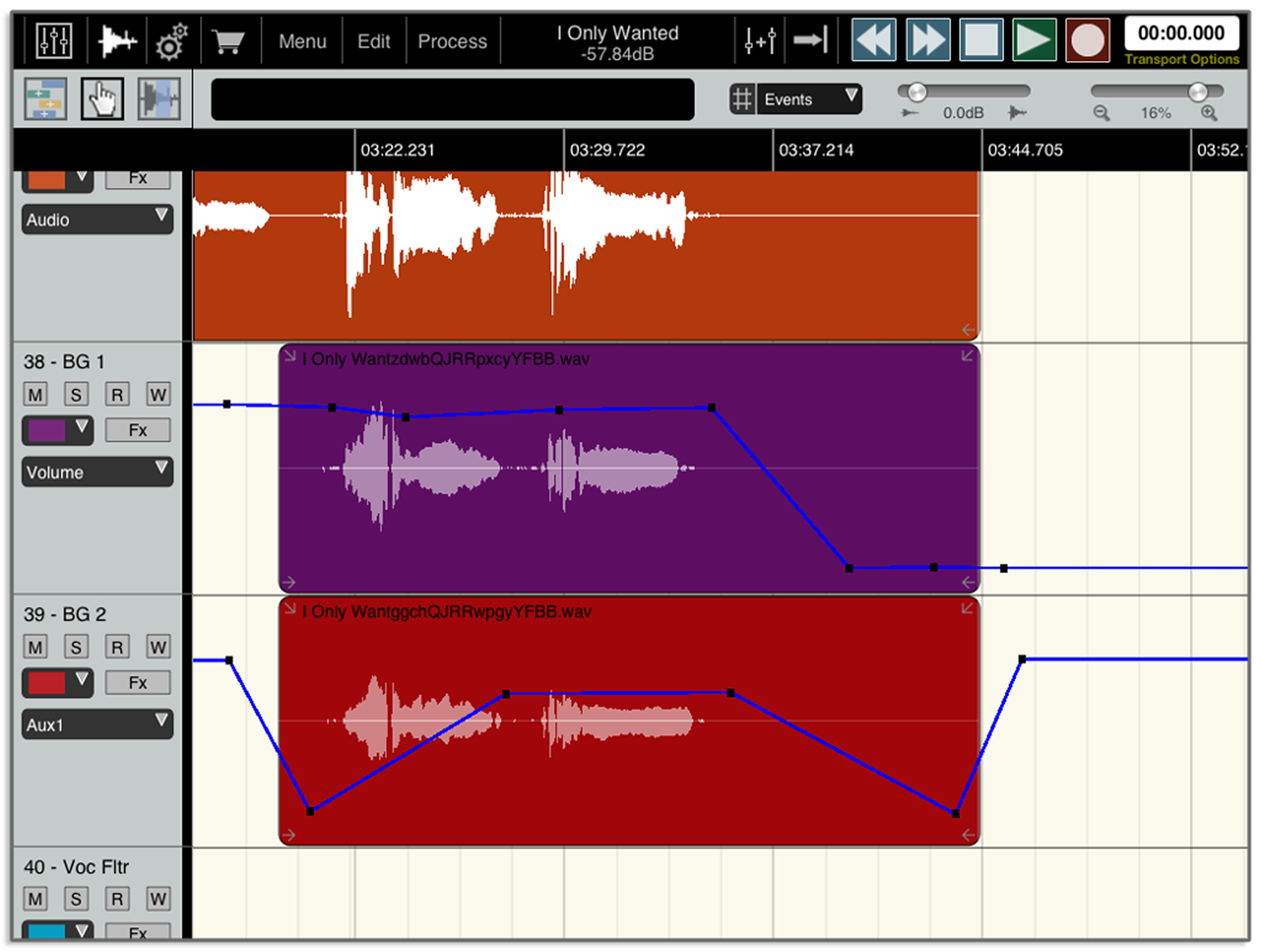
Task: Click the zoom in magnifier
Action: click(x=1209, y=113)
